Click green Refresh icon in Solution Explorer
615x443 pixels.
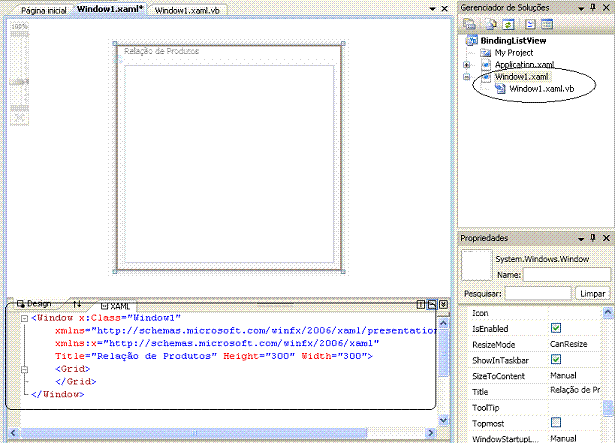coord(508,24)
